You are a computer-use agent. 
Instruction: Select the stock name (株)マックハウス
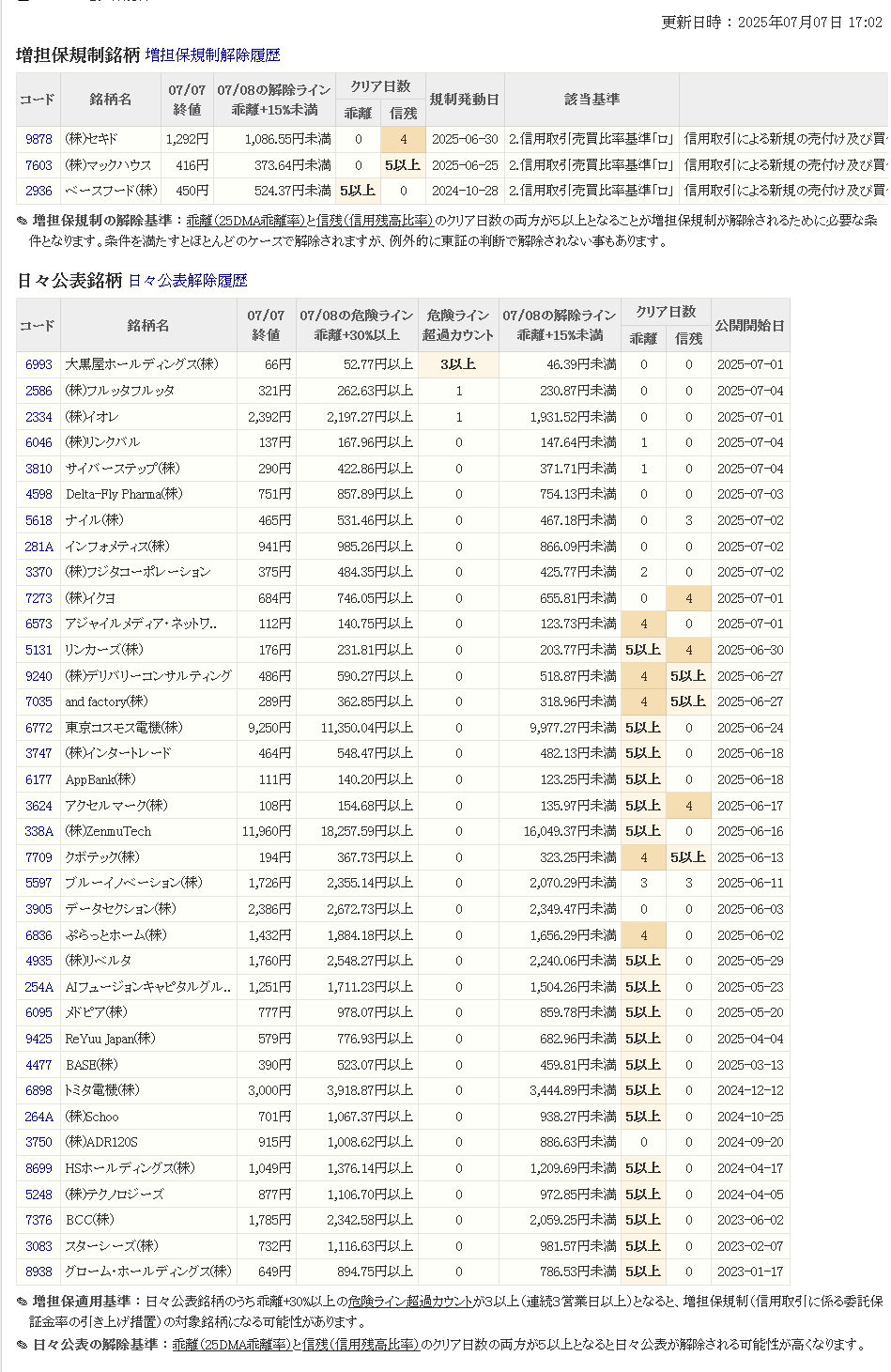pyautogui.click(x=108, y=165)
